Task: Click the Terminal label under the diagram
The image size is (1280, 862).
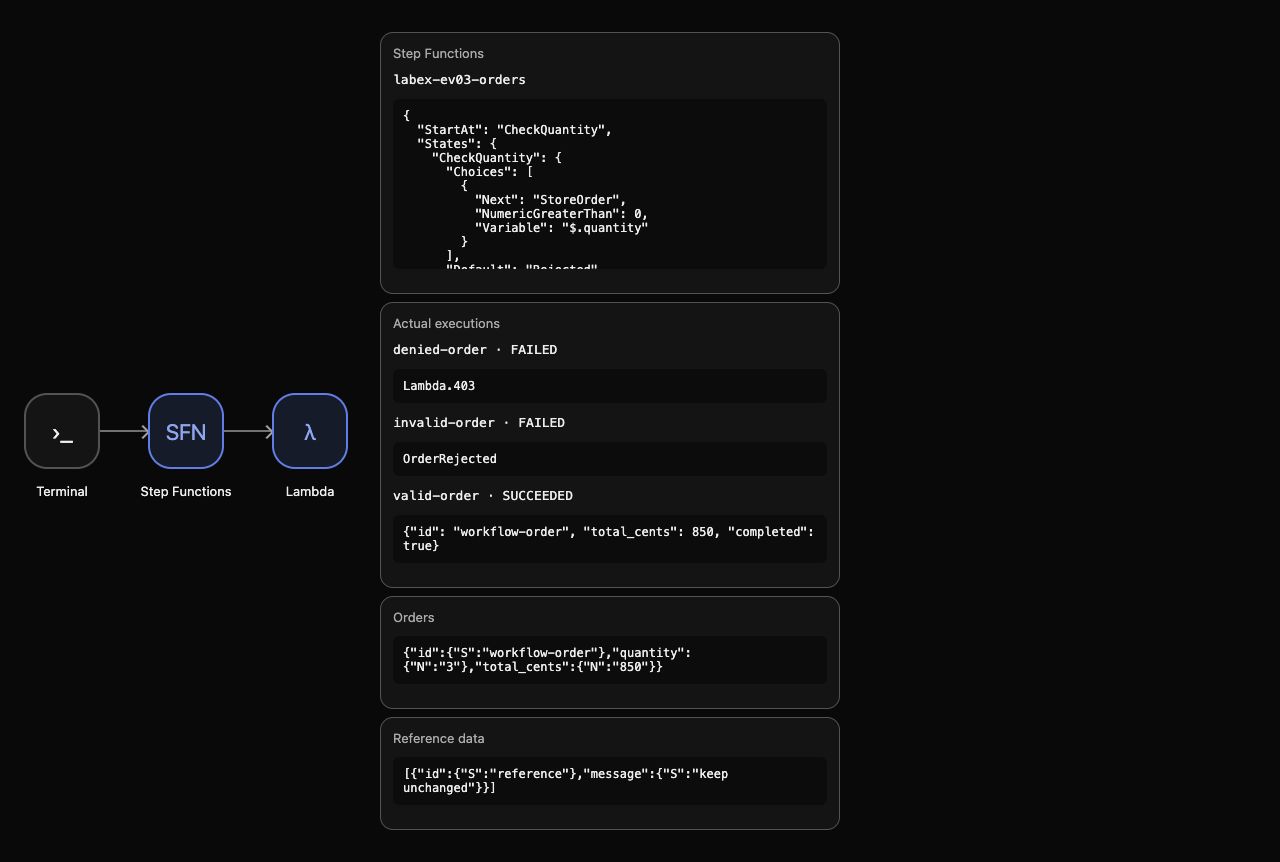Action: [x=62, y=491]
